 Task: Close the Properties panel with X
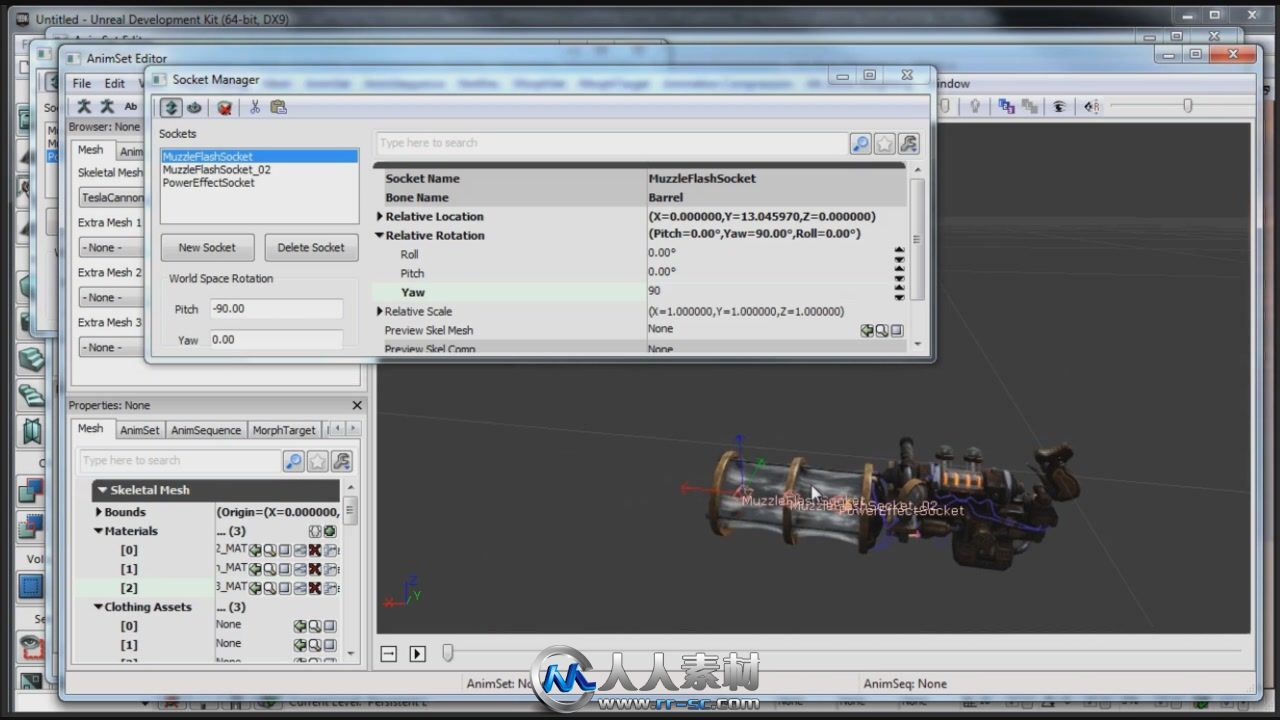[x=357, y=405]
